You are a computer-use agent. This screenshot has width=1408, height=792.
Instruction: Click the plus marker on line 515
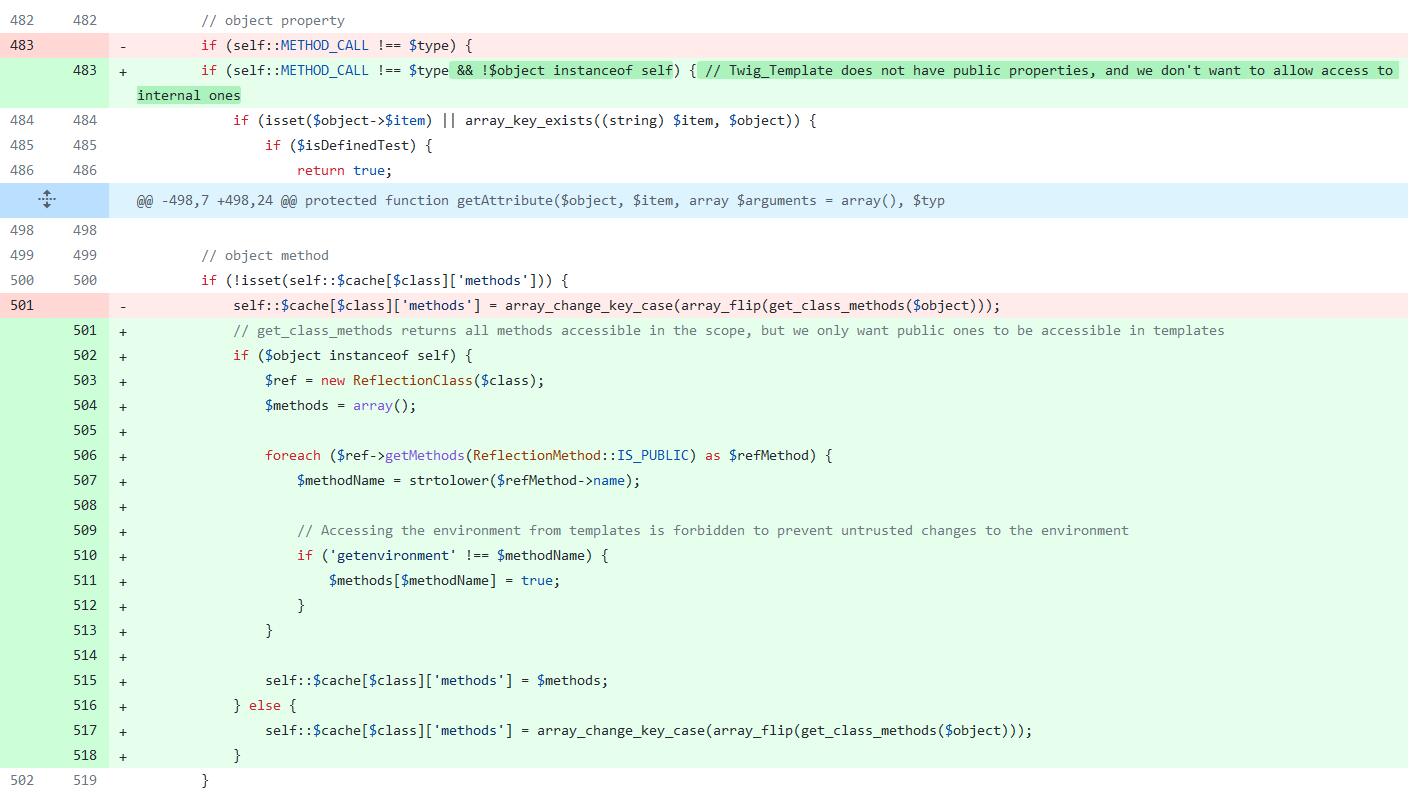(x=123, y=680)
